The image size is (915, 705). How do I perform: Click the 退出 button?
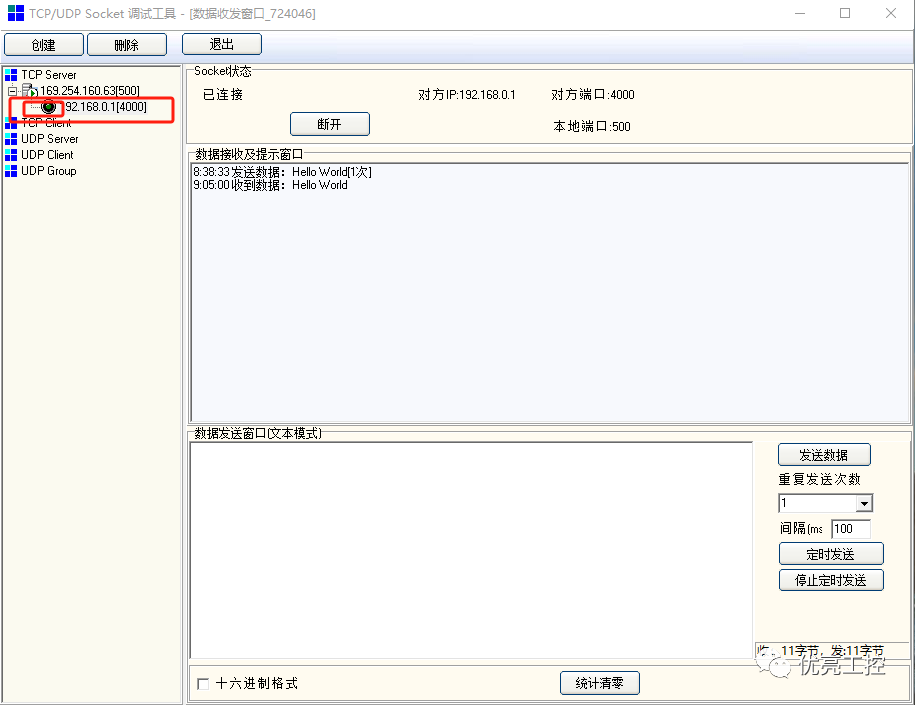[222, 44]
